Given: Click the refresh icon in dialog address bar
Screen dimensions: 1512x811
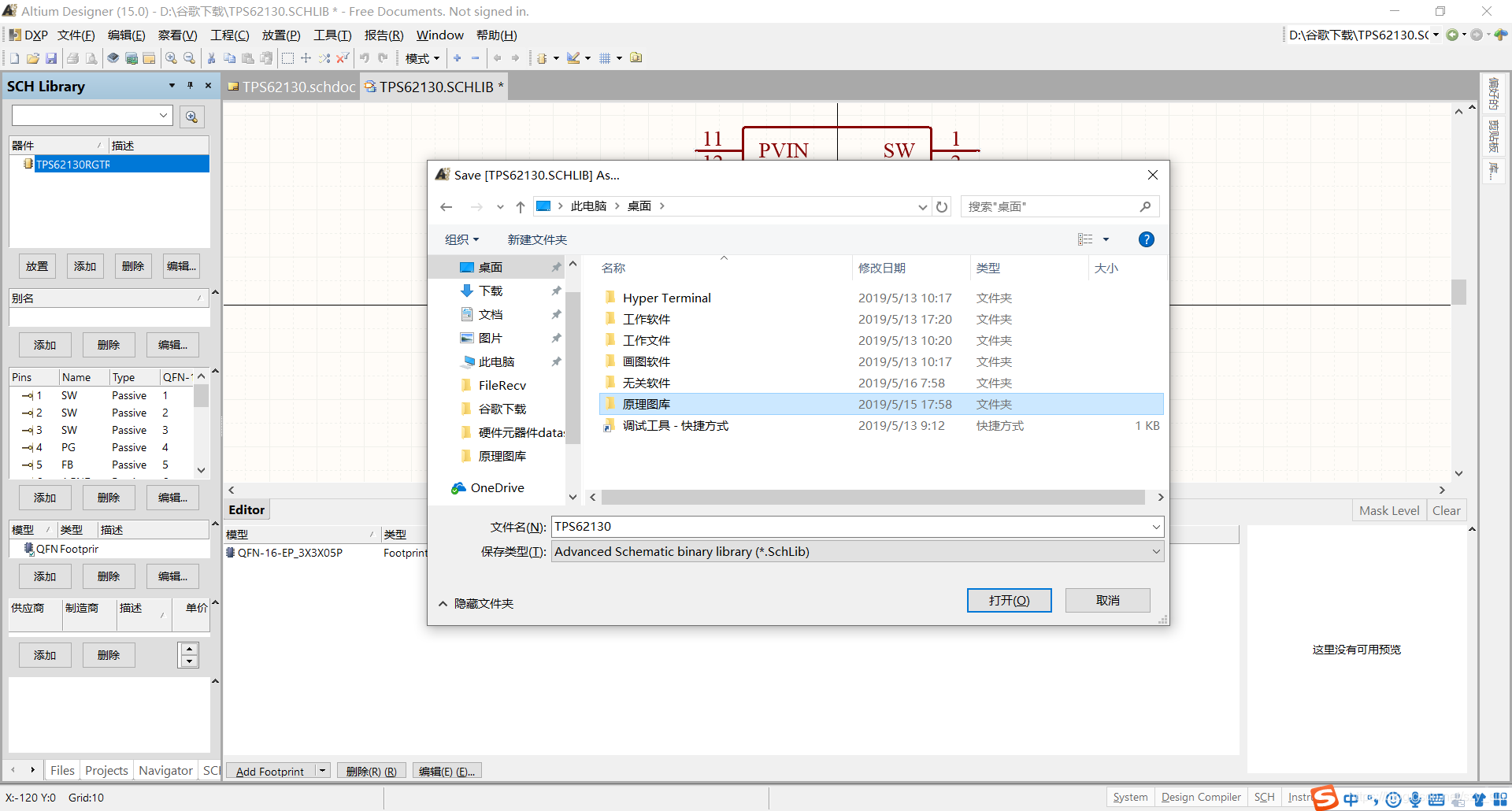Looking at the screenshot, I should click(942, 207).
